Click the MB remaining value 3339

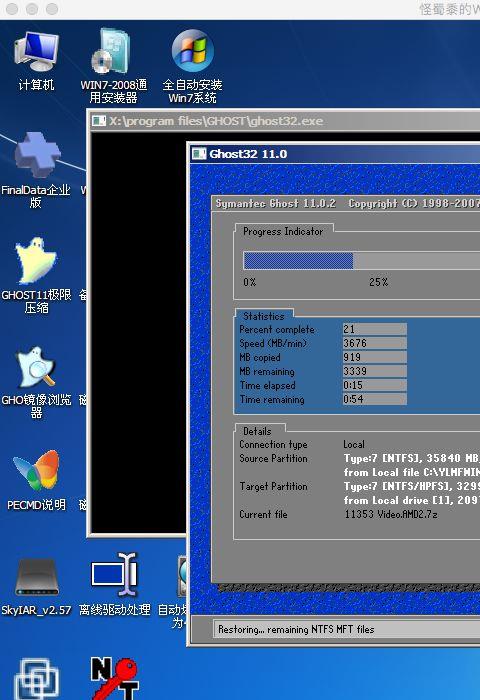pos(375,371)
